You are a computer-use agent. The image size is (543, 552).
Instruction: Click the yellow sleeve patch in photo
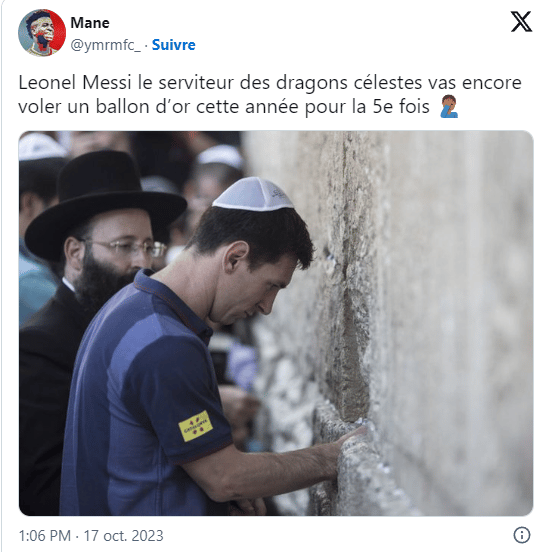point(195,426)
